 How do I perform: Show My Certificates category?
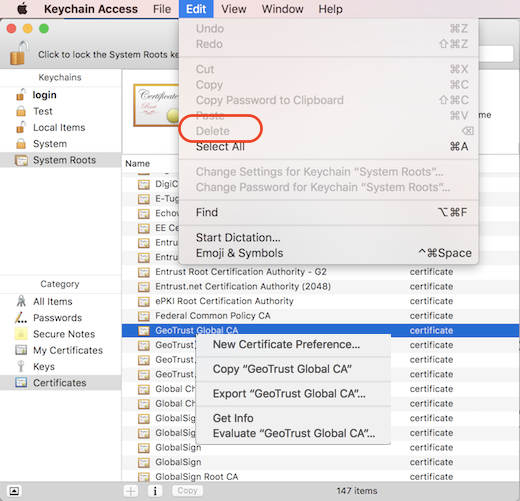(68, 351)
